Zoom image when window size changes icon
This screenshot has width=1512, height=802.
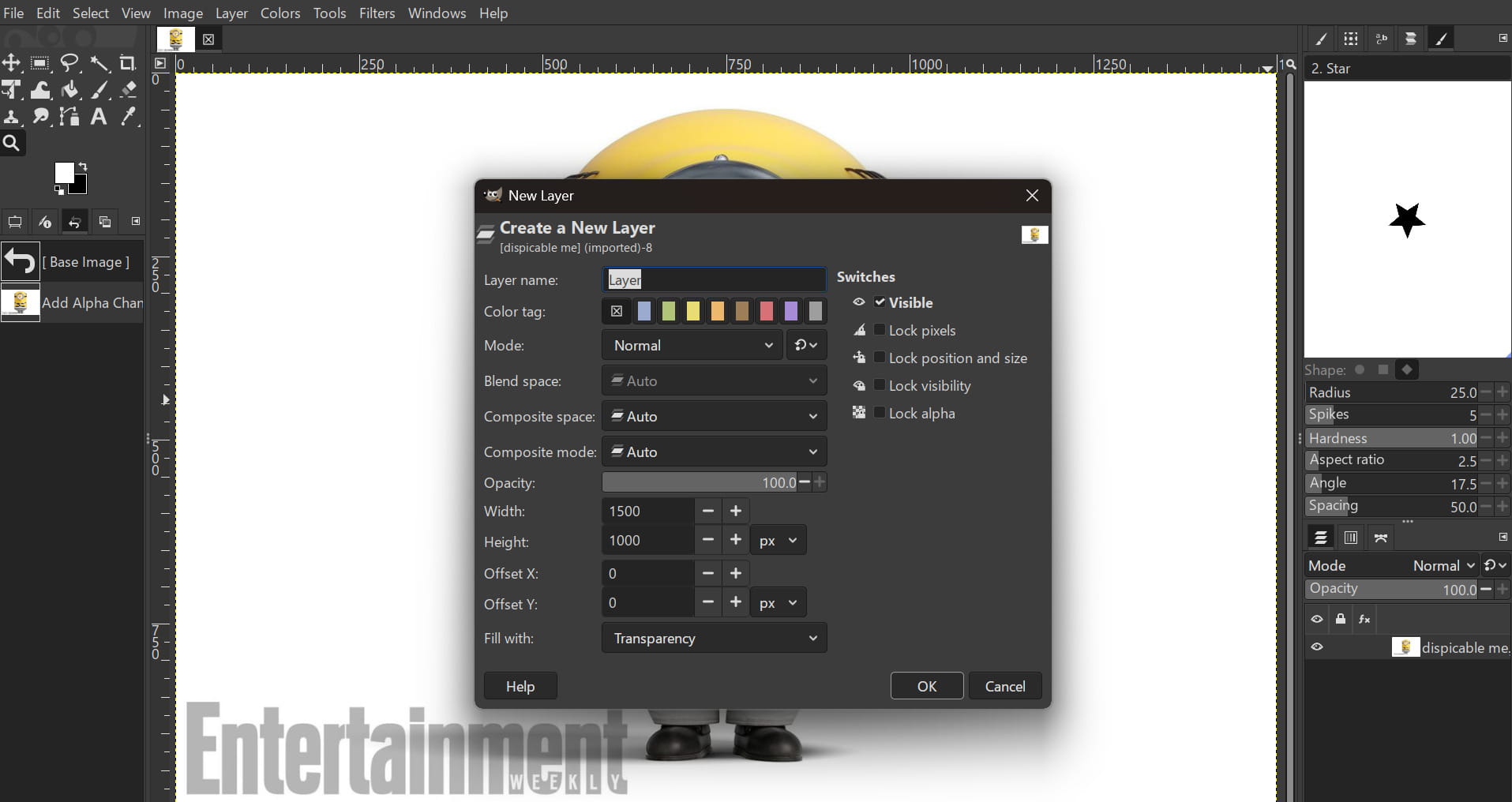[1290, 64]
